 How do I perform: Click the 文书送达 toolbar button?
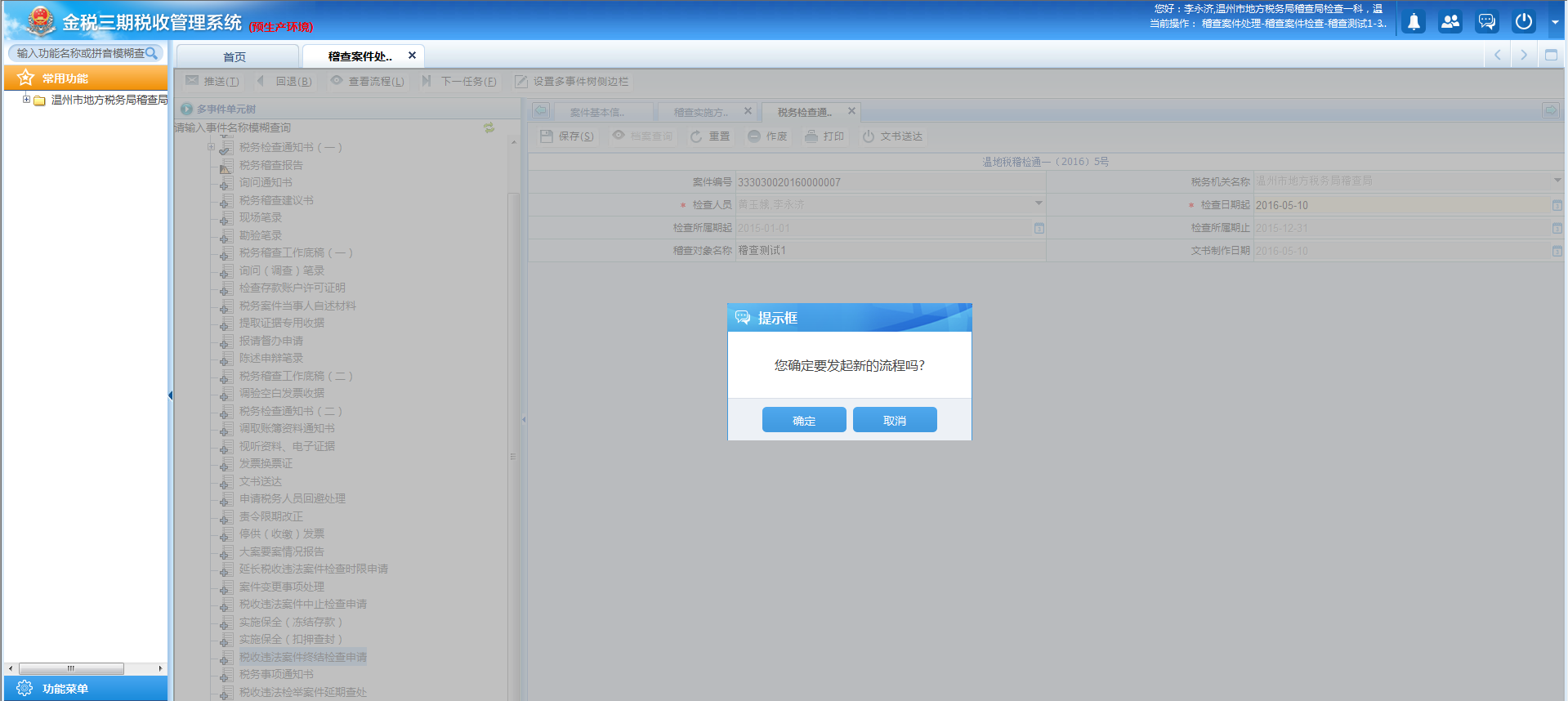[x=892, y=136]
